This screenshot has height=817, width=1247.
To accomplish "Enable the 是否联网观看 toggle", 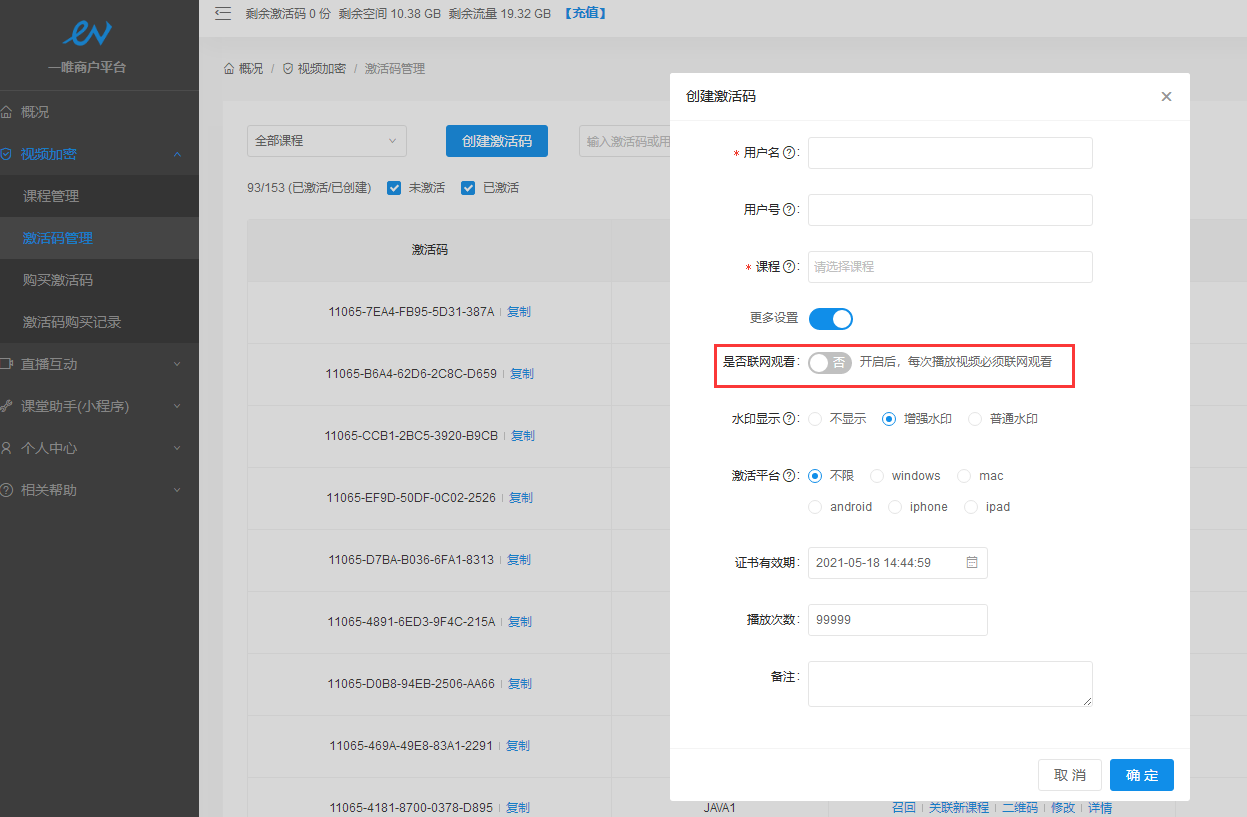I will pos(829,363).
